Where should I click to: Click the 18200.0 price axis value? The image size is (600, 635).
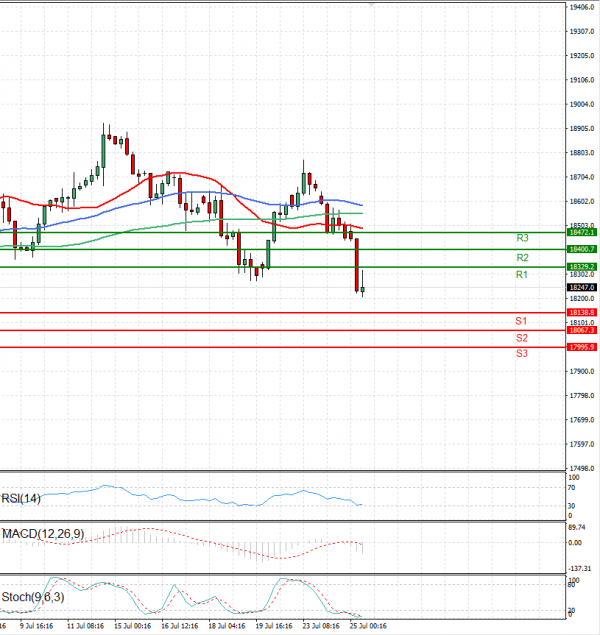582,298
